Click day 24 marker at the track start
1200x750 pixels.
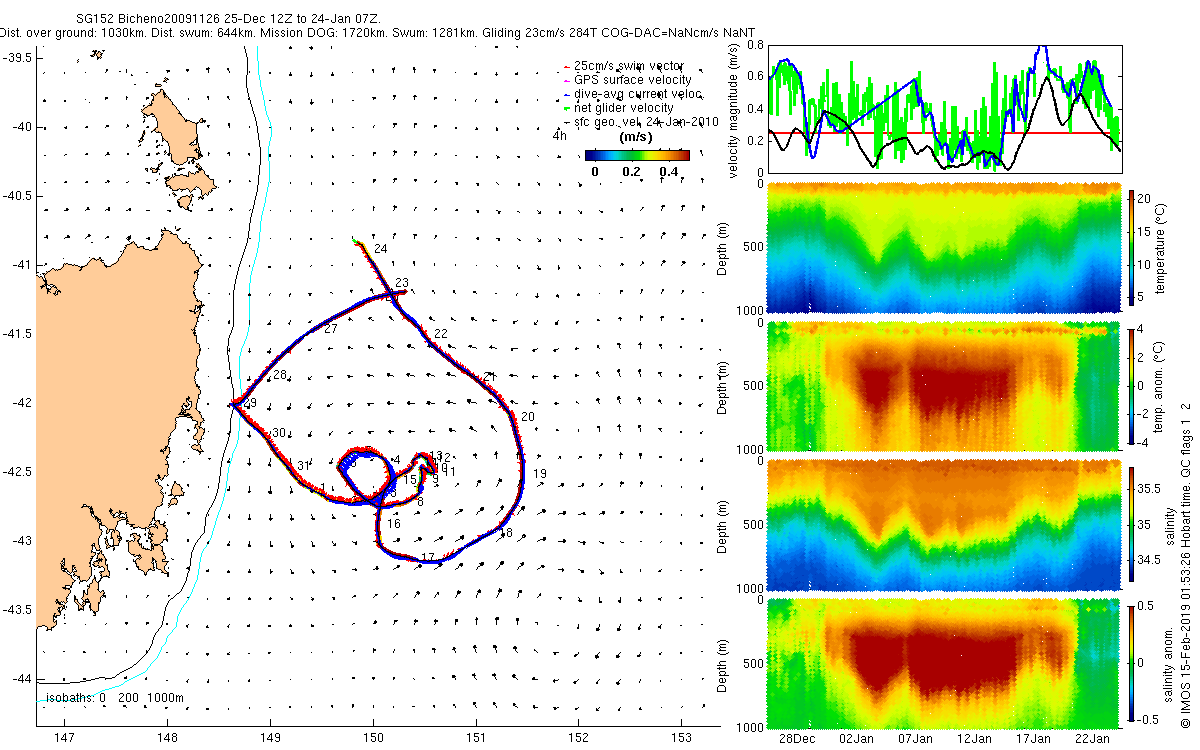(x=380, y=248)
